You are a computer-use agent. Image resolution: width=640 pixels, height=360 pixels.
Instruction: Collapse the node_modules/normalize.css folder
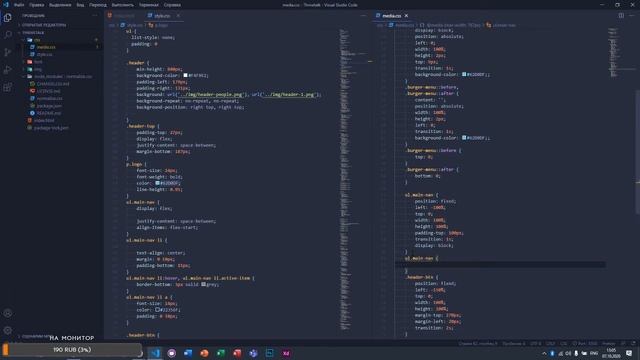pyautogui.click(x=63, y=76)
